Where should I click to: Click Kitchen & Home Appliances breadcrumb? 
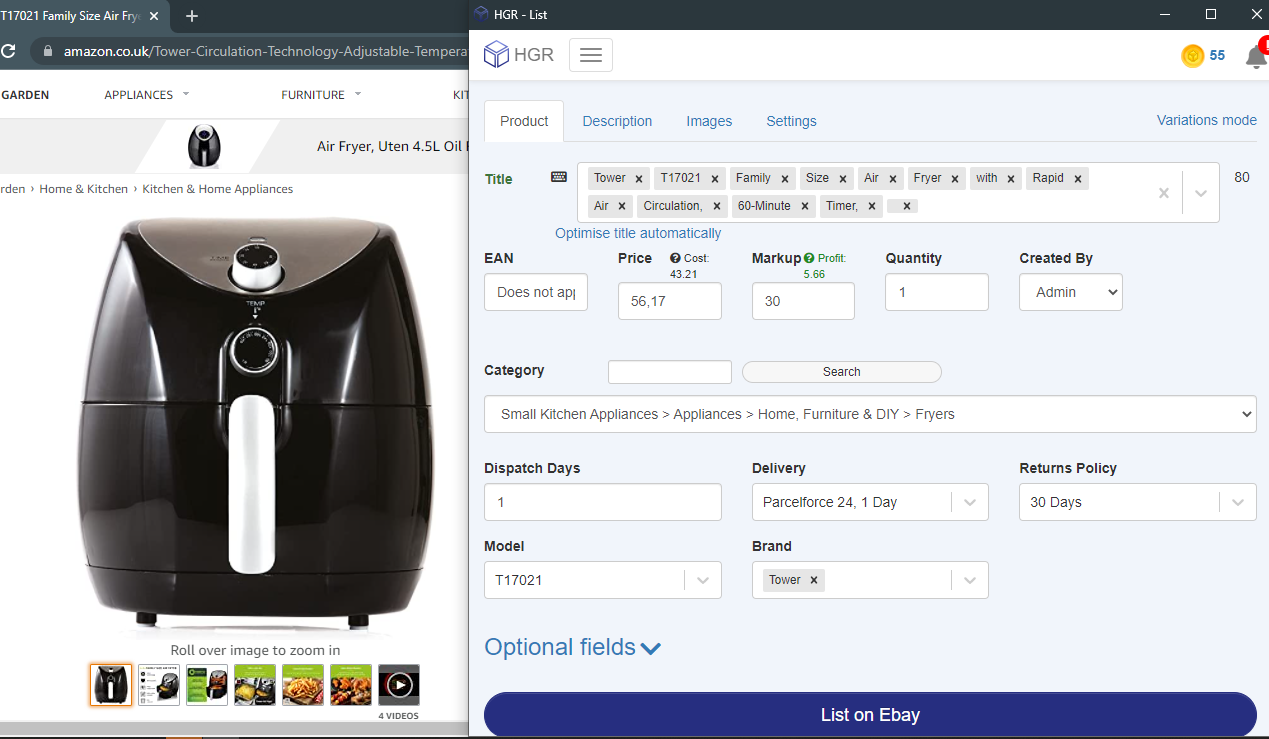pyautogui.click(x=218, y=189)
